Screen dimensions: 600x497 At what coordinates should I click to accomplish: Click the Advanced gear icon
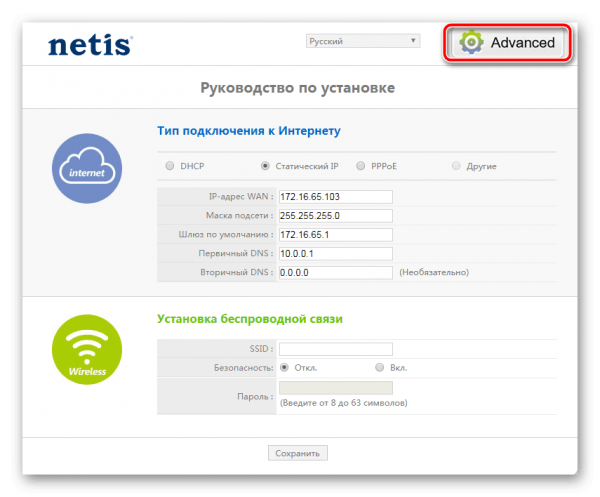pos(470,43)
